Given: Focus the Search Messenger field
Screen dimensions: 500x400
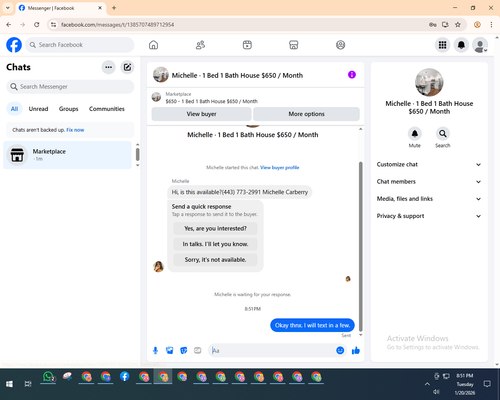Looking at the screenshot, I should click(70, 87).
